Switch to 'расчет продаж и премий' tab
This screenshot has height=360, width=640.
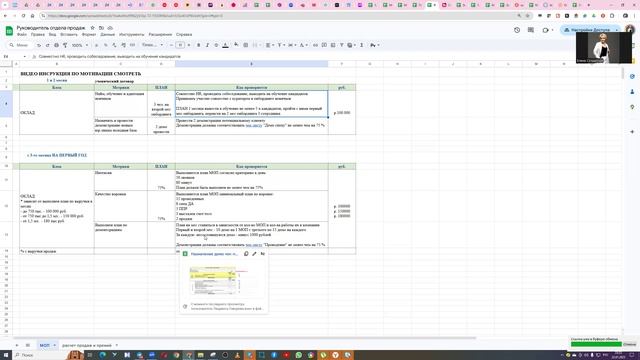87,345
